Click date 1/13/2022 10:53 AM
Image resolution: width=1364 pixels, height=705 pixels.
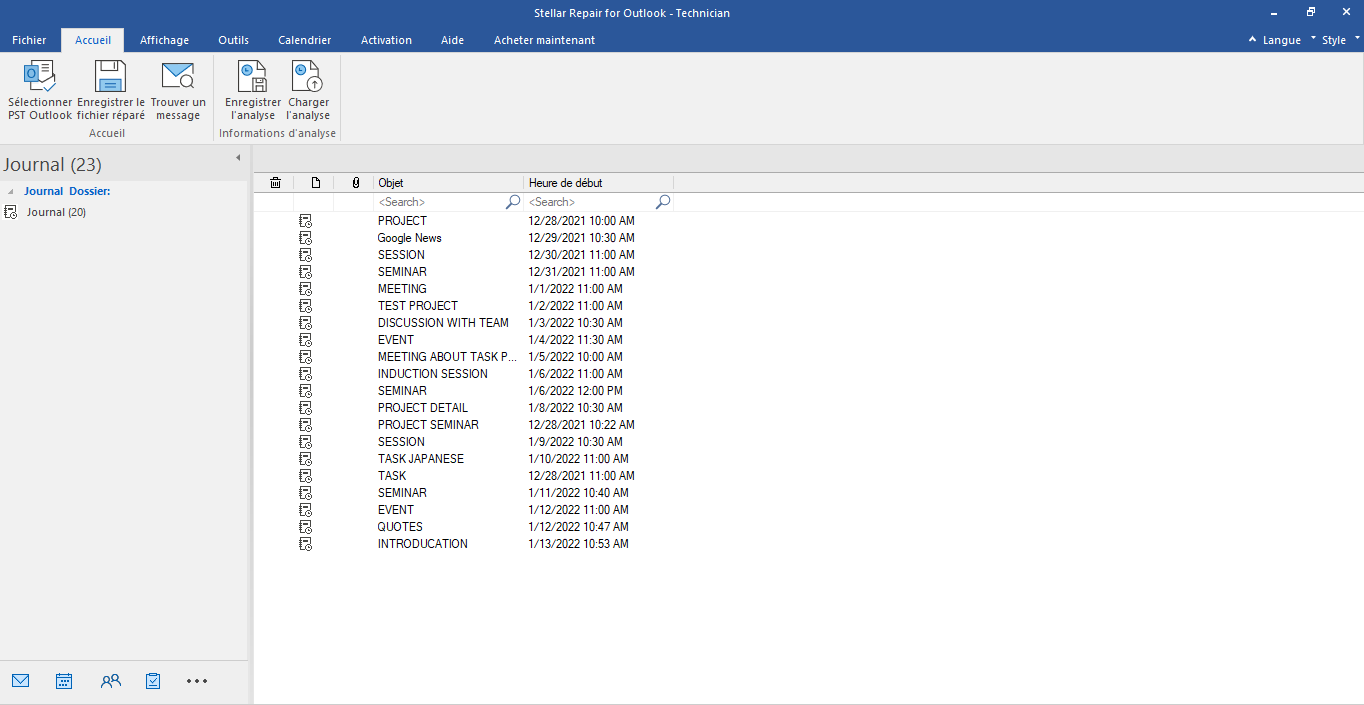(578, 544)
